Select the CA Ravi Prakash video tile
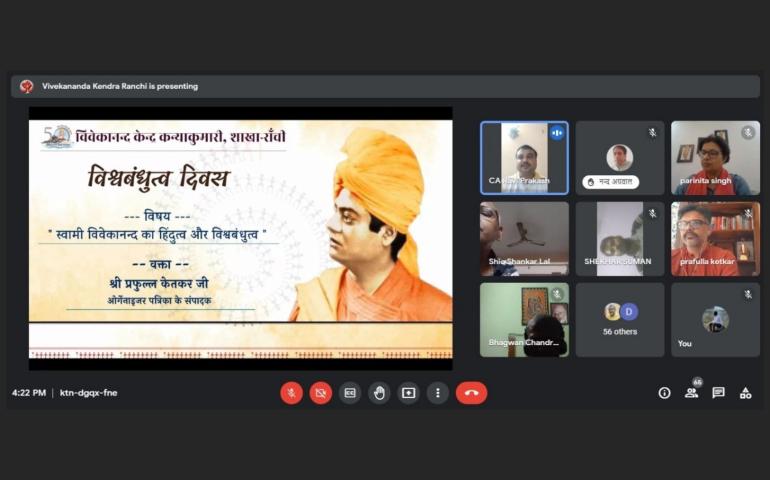This screenshot has height=480, width=770. (x=524, y=158)
